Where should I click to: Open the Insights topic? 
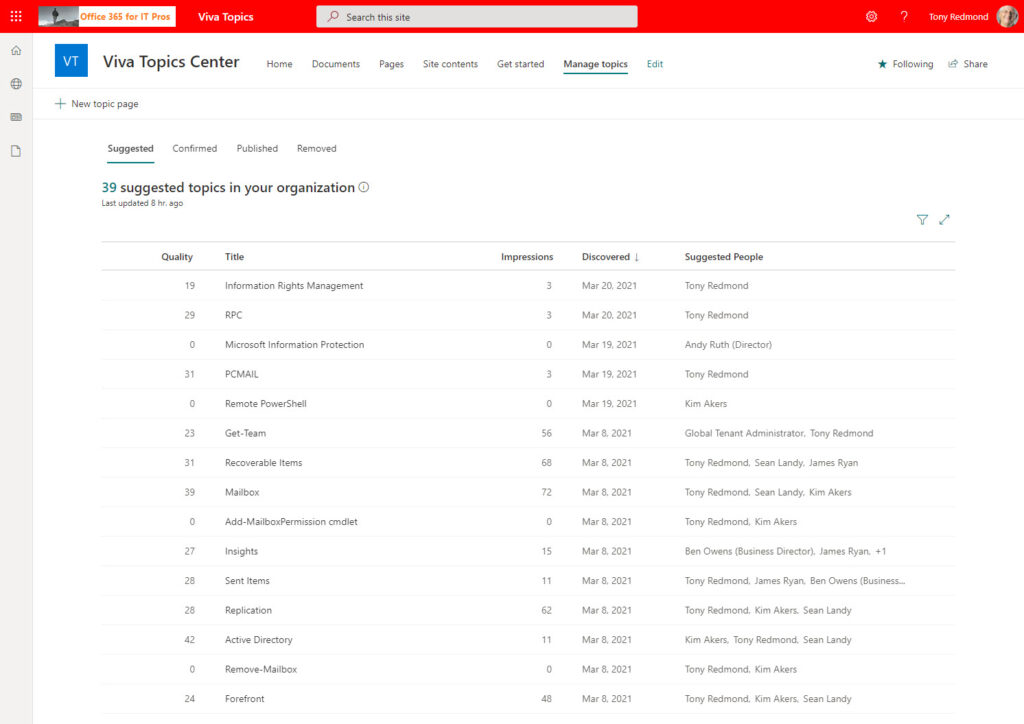tap(242, 551)
